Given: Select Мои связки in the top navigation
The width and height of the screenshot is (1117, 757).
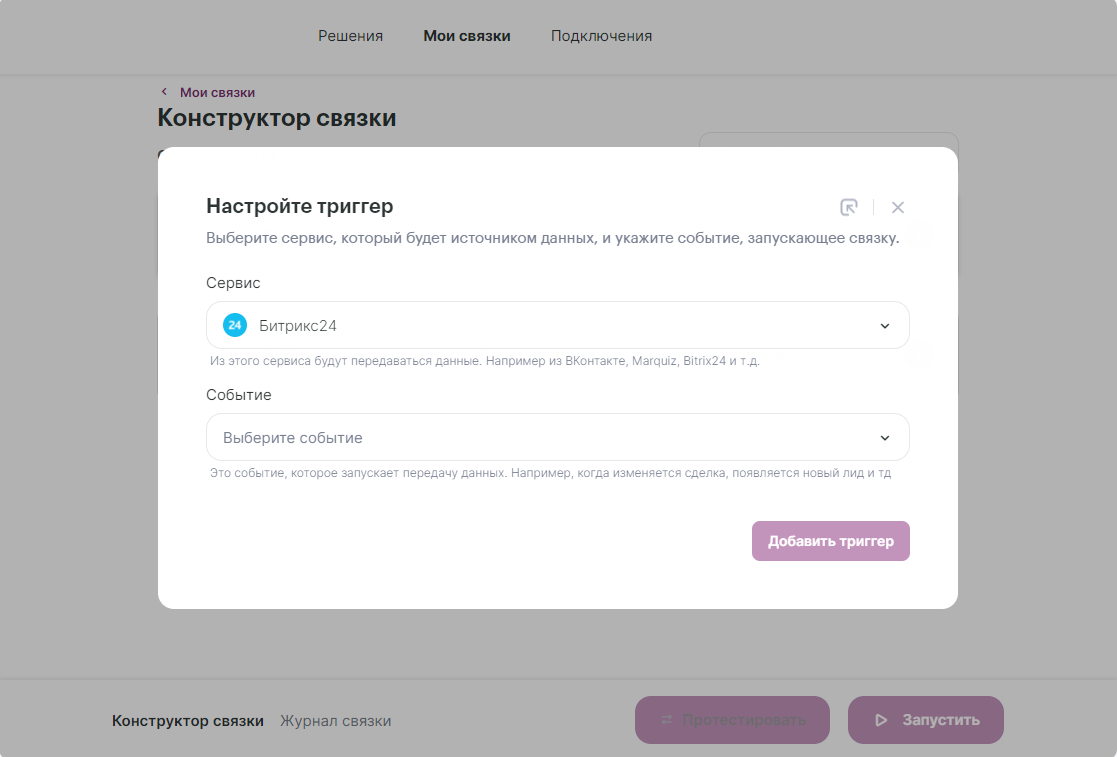Looking at the screenshot, I should point(467,36).
